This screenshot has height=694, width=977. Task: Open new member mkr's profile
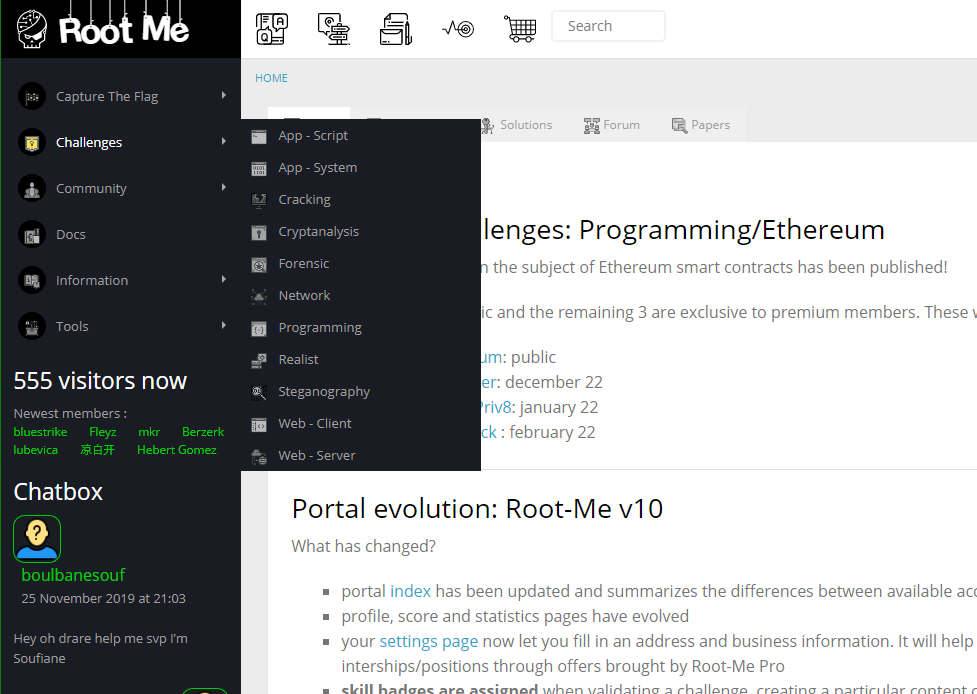(149, 432)
